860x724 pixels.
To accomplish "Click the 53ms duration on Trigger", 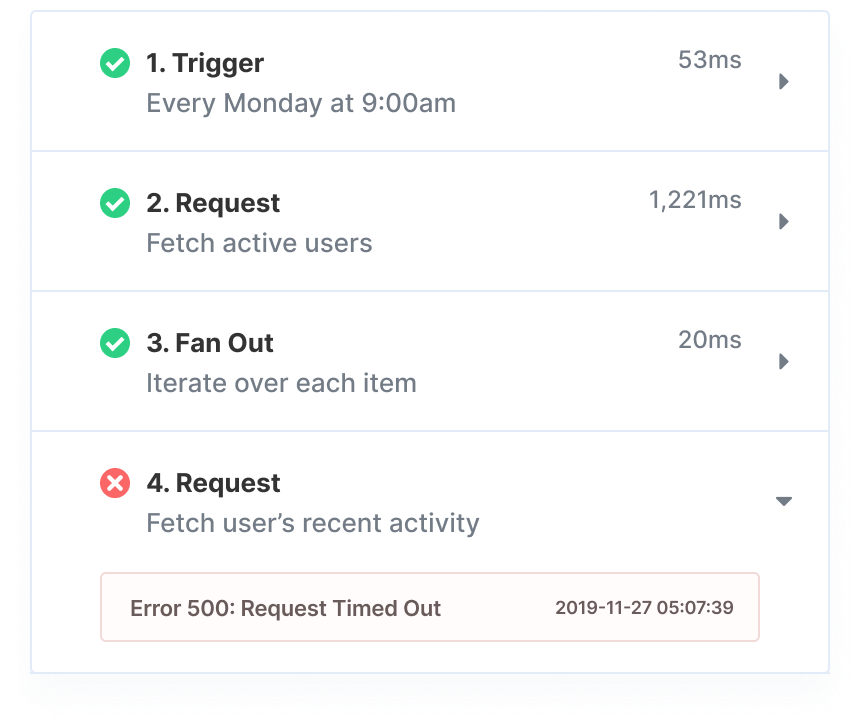I will pos(709,60).
